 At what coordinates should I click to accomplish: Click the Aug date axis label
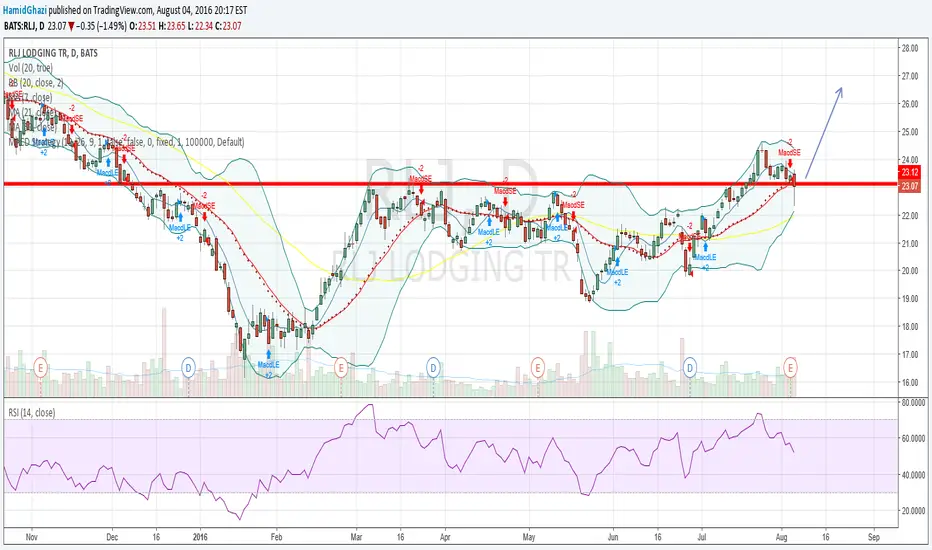tap(782, 537)
